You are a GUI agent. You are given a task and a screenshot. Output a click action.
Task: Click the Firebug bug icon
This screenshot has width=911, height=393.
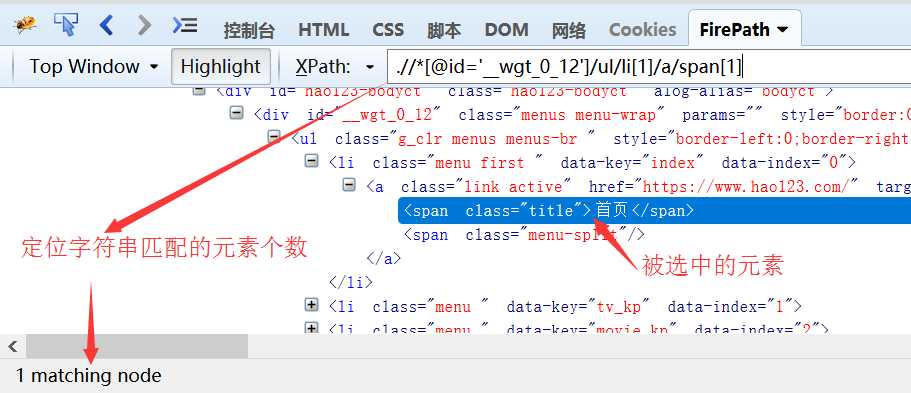click(x=25, y=24)
